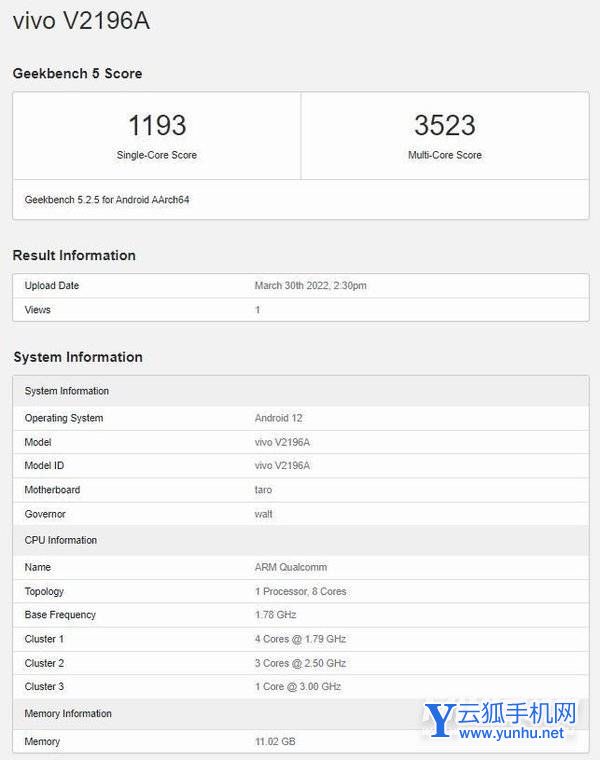Click the Cluster 2 label
This screenshot has width=600, height=760.
click(44, 663)
